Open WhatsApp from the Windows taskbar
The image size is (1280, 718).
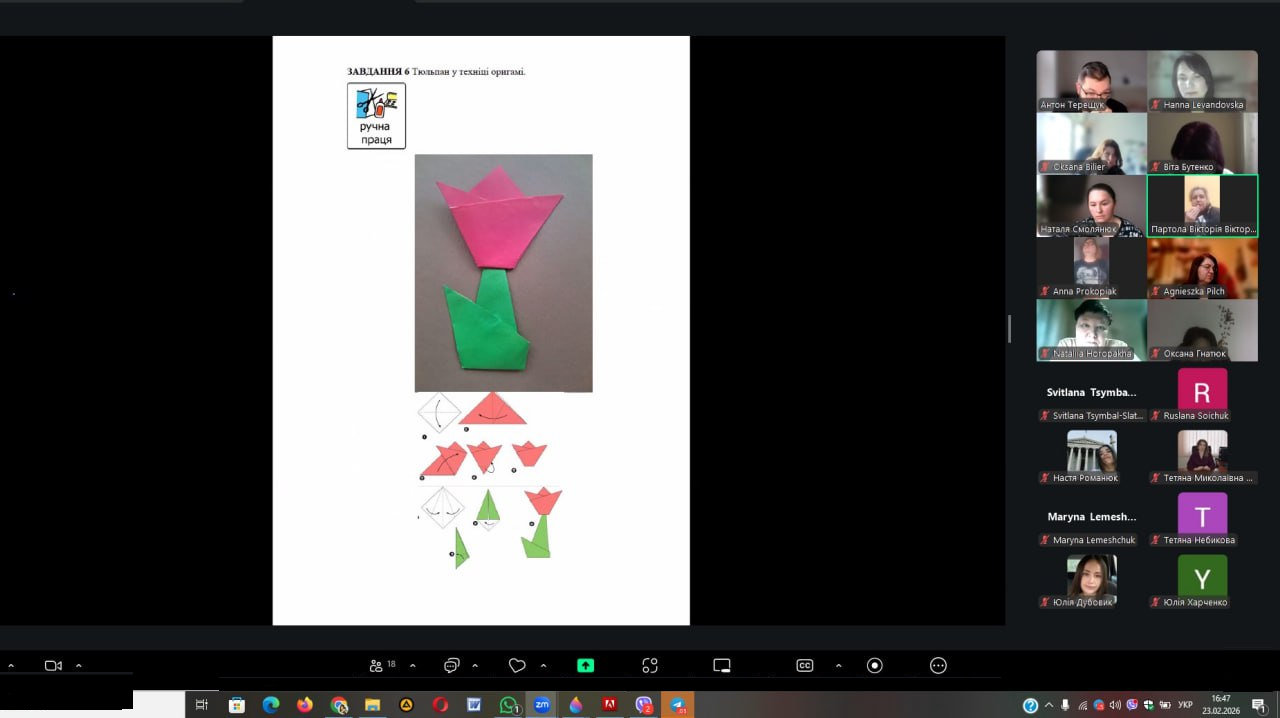[x=508, y=705]
